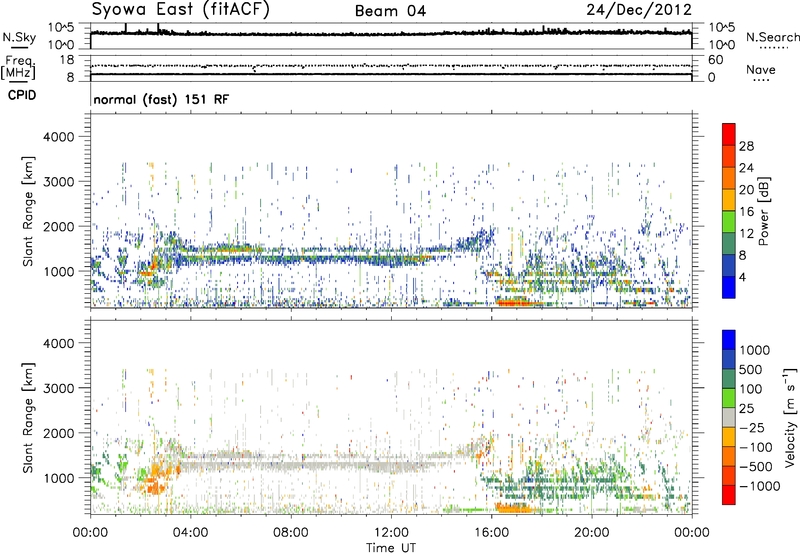The image size is (800, 554).
Task: Click the "28" power colorbar label
Action: click(x=746, y=146)
